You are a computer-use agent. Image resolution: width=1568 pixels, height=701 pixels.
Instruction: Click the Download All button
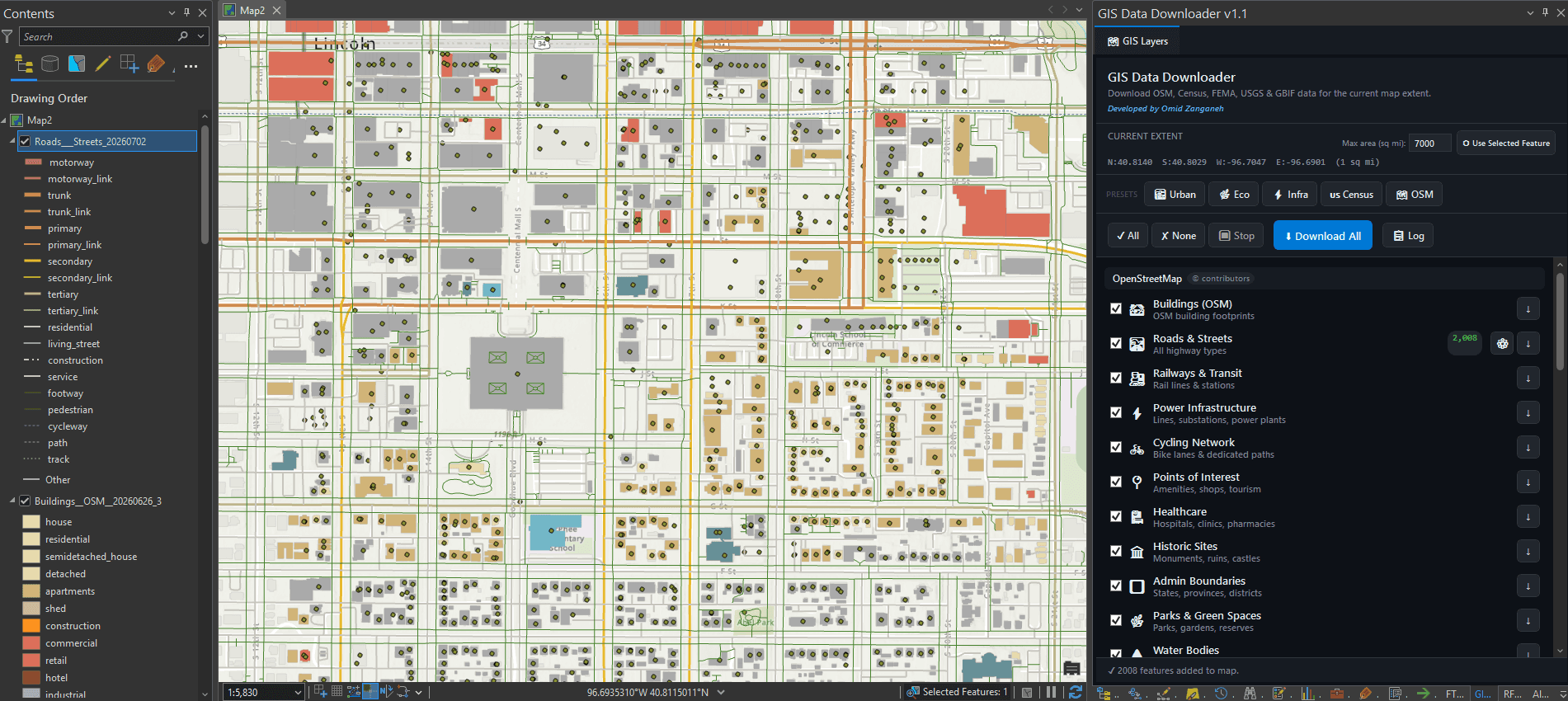1322,236
